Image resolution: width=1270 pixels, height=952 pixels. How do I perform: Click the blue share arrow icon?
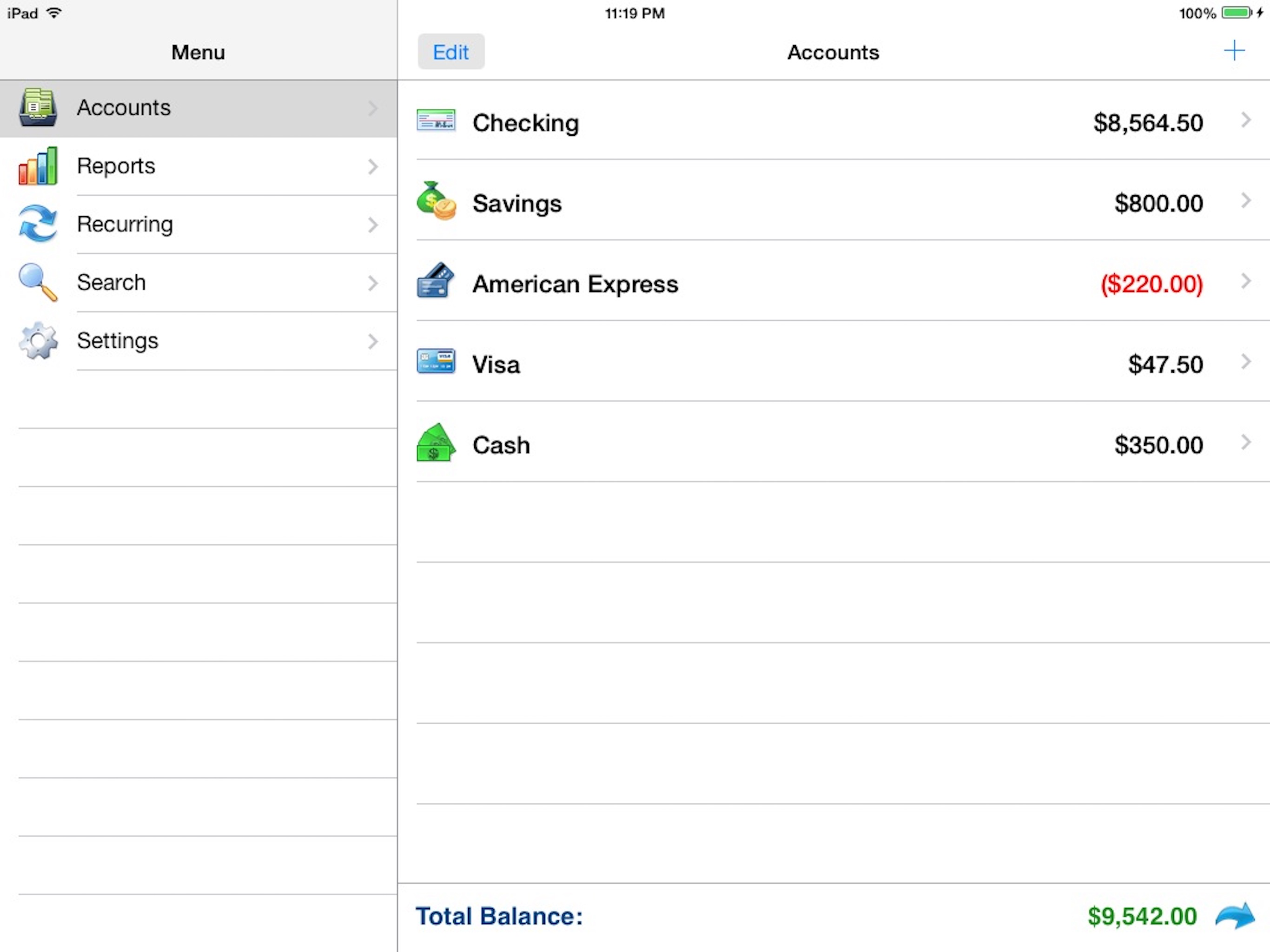tap(1235, 915)
